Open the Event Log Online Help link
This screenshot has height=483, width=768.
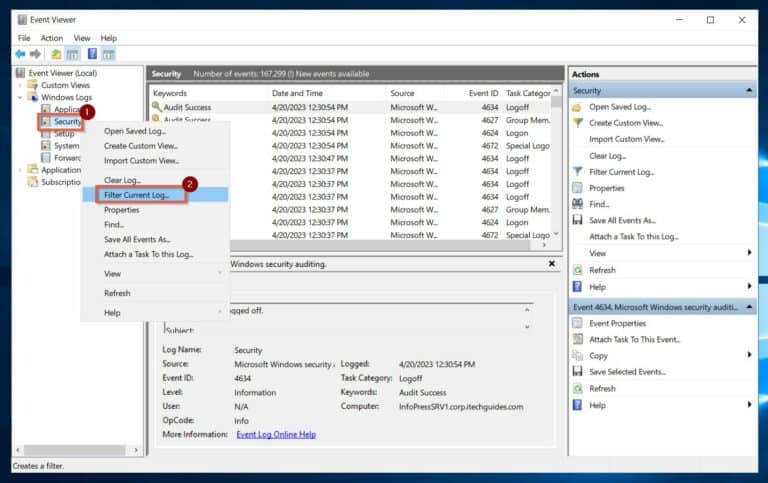[x=276, y=435]
